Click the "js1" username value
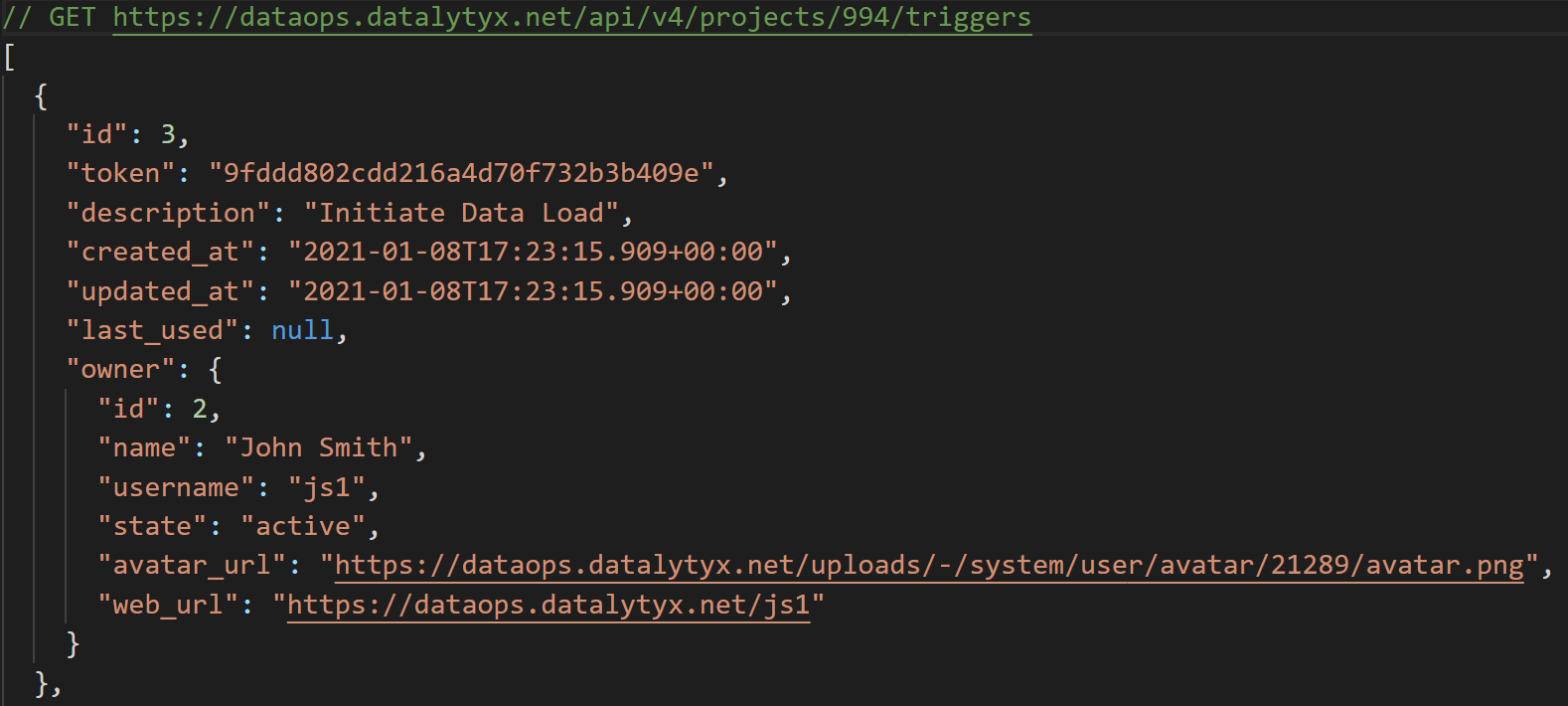 [327, 487]
